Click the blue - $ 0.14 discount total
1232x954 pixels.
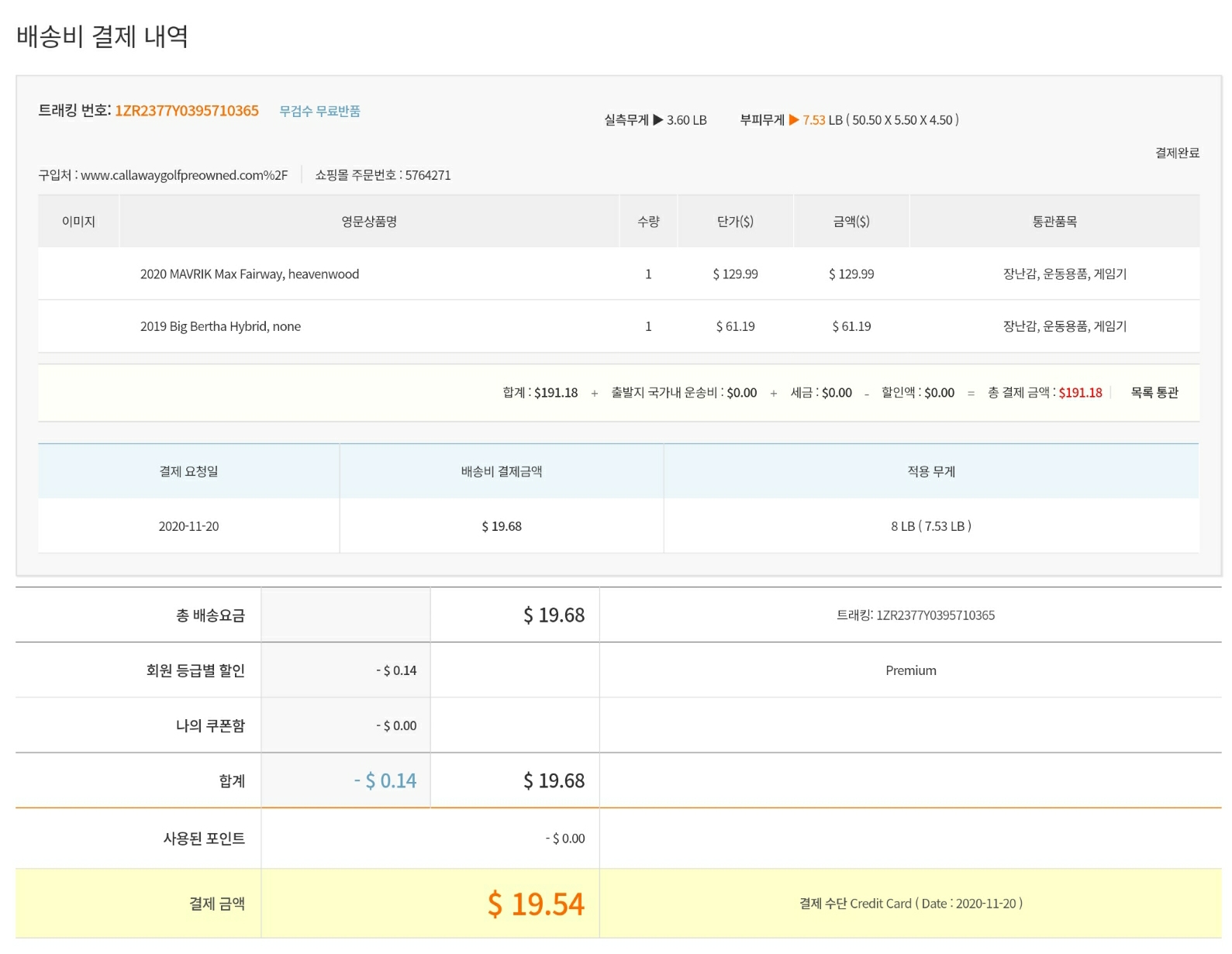385,780
